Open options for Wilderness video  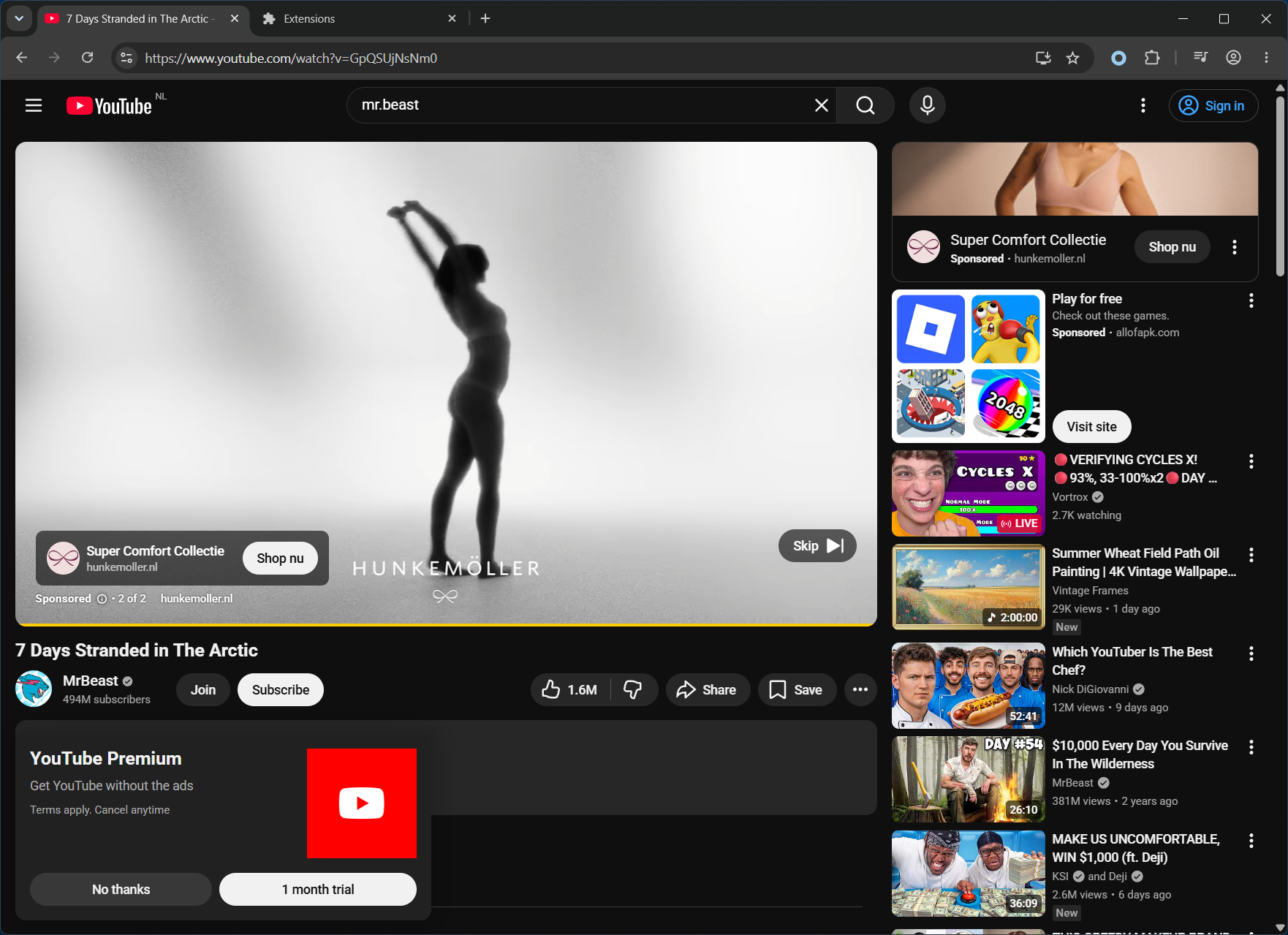click(x=1251, y=747)
